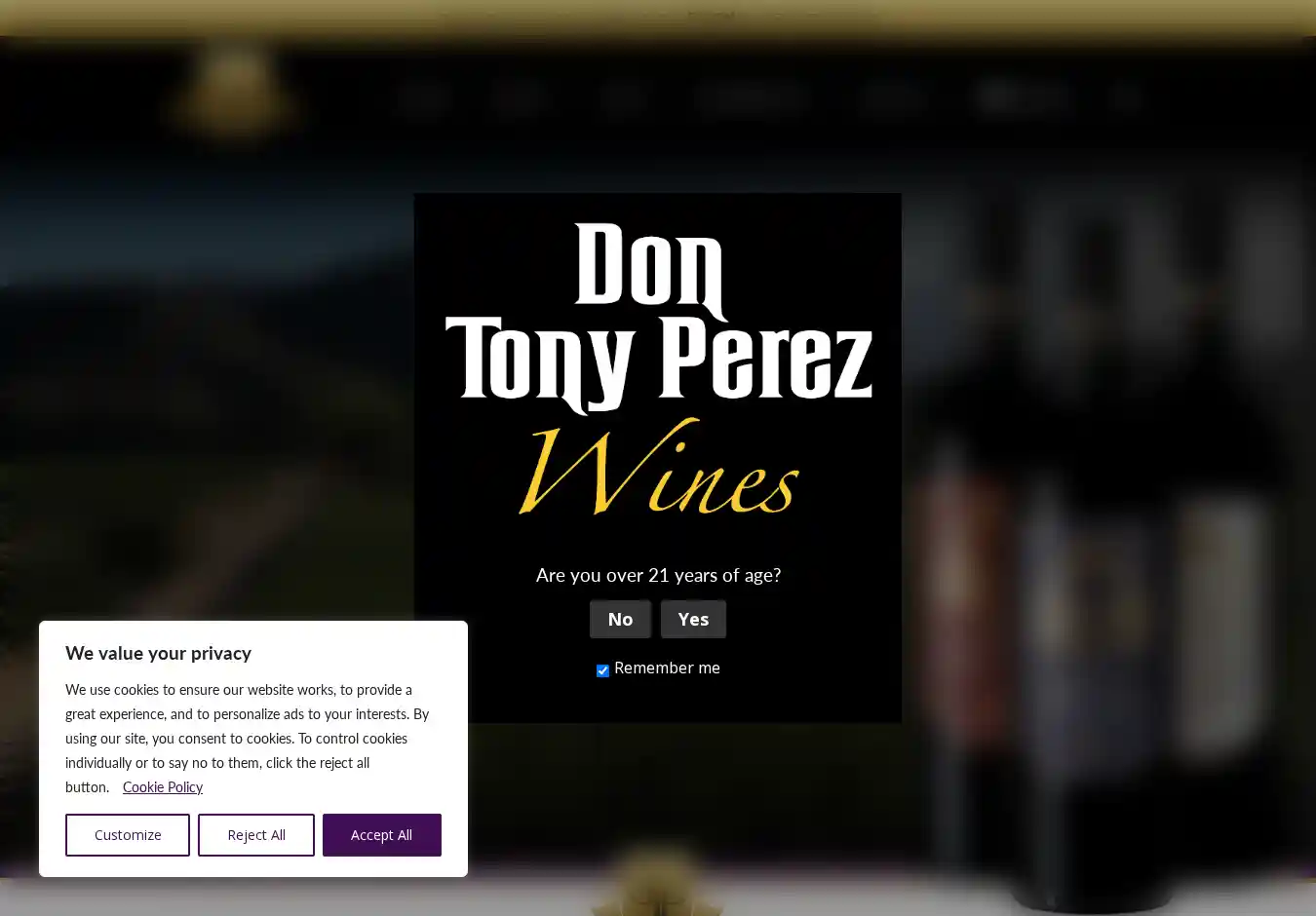This screenshot has width=1316, height=916.
Task: Click the gold announcement bar at top
Action: tap(658, 18)
